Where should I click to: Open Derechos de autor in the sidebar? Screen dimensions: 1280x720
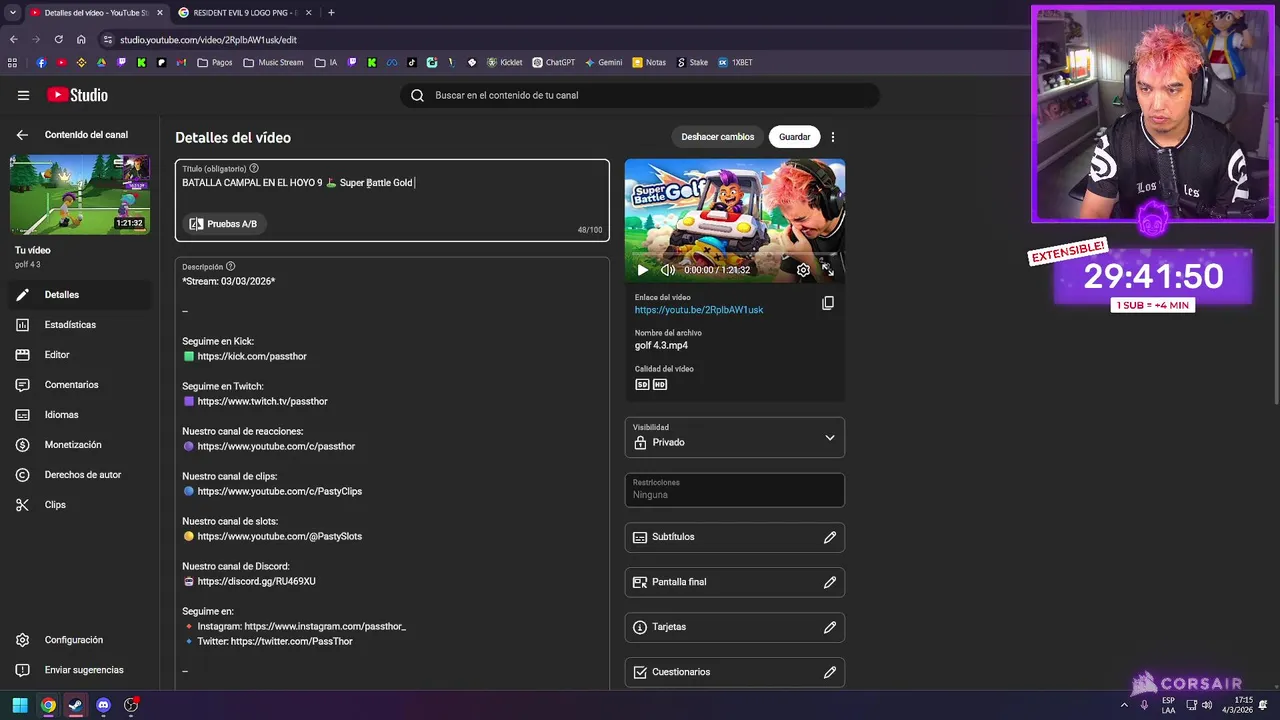[80, 475]
